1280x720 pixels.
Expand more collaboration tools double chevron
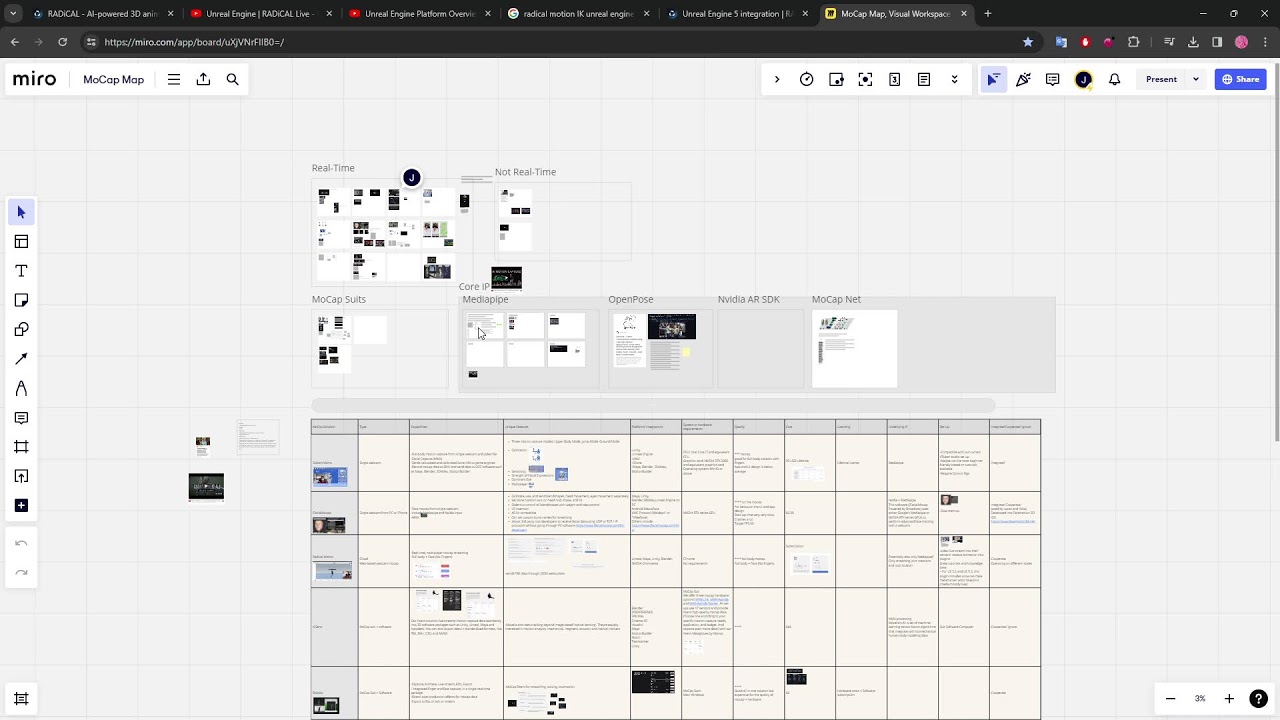pos(954,79)
